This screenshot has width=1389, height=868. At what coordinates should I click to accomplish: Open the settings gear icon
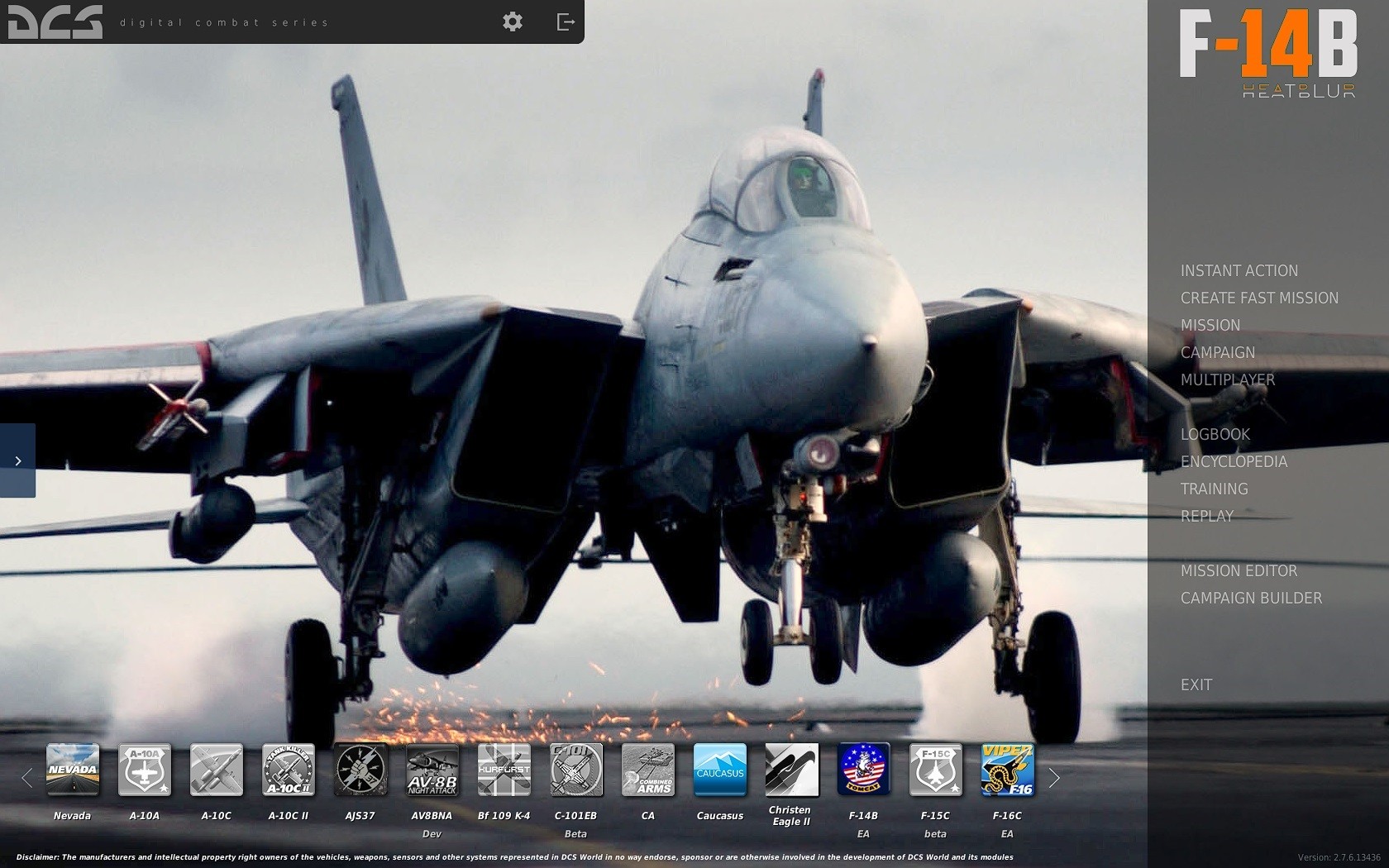[513, 21]
